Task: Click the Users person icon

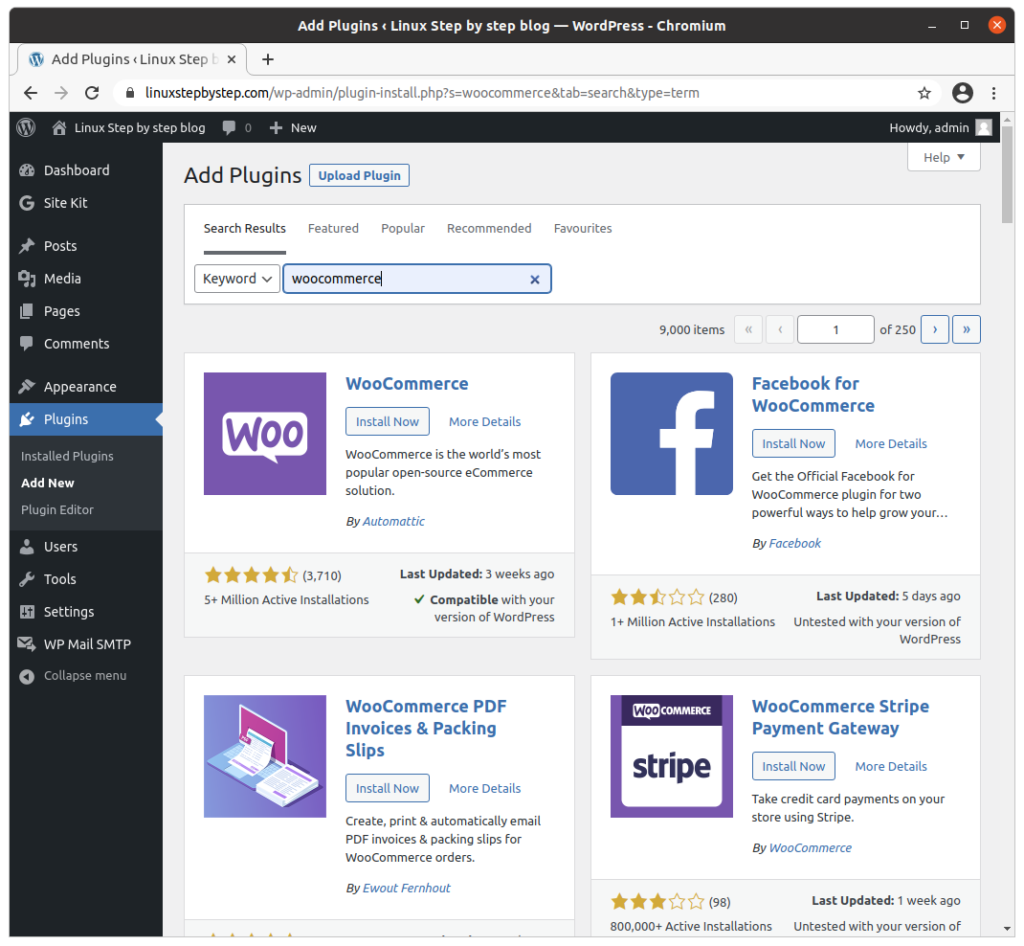Action: click(x=27, y=546)
